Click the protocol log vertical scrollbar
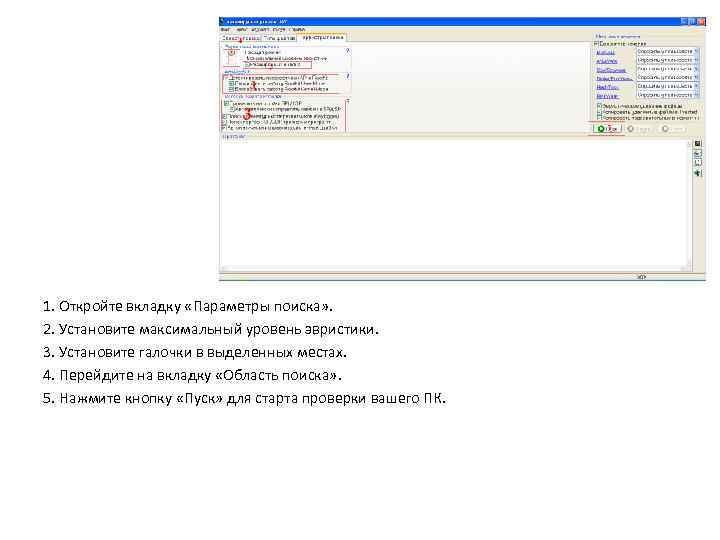 [x=689, y=203]
